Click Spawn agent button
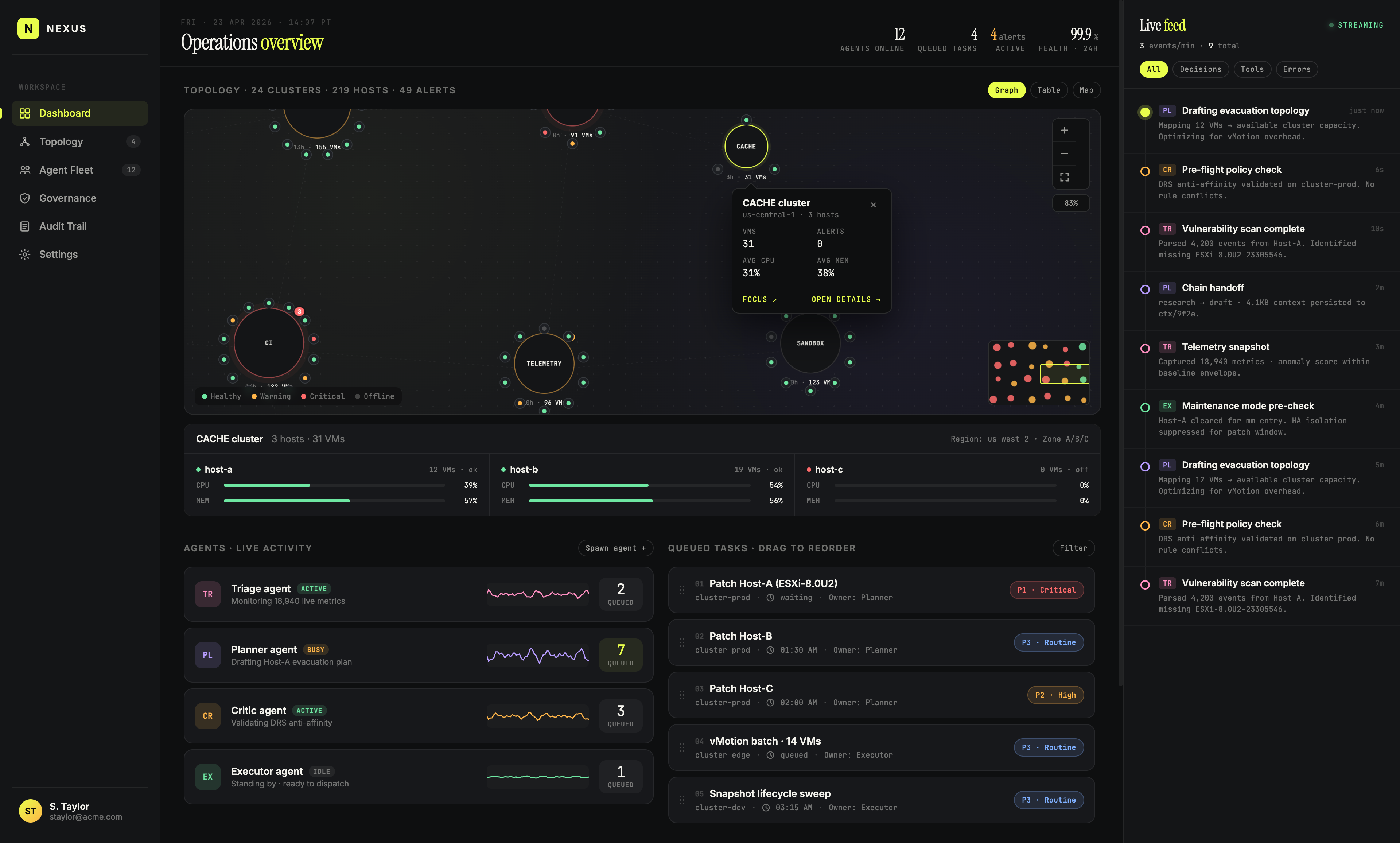The width and height of the screenshot is (1400, 843). click(615, 548)
